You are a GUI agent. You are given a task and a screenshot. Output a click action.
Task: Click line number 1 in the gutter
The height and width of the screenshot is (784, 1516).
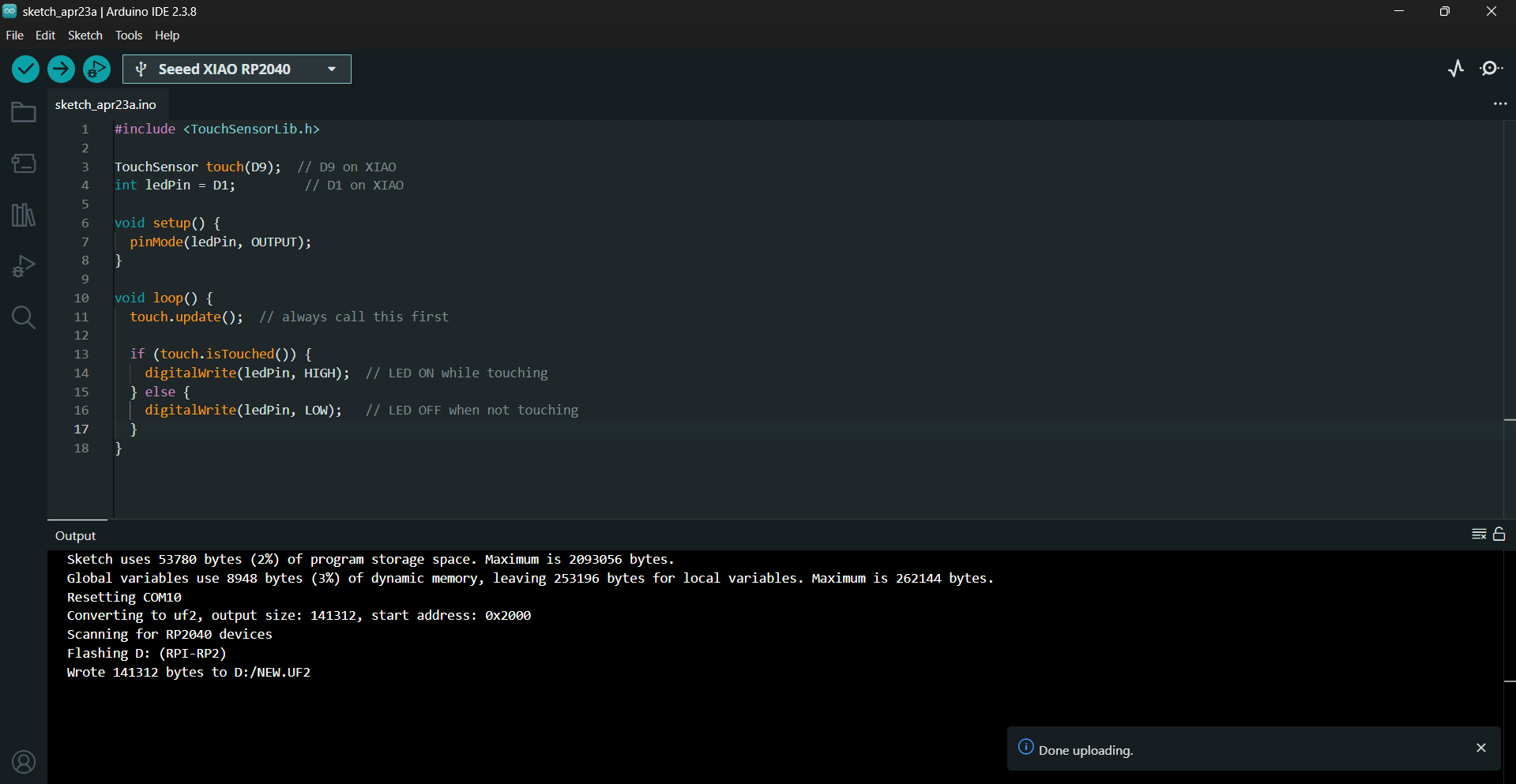pos(85,129)
